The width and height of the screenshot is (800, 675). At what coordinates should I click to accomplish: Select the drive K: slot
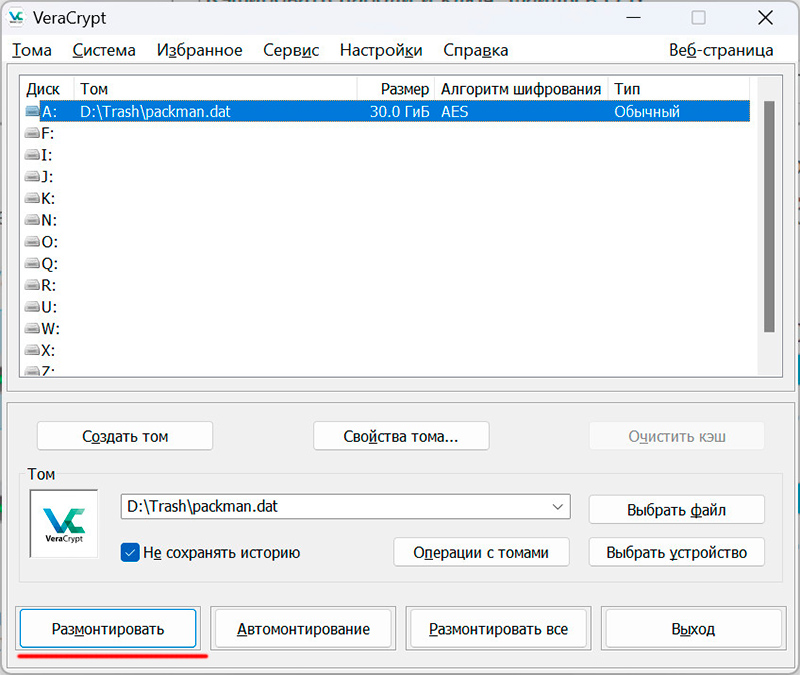(x=48, y=198)
